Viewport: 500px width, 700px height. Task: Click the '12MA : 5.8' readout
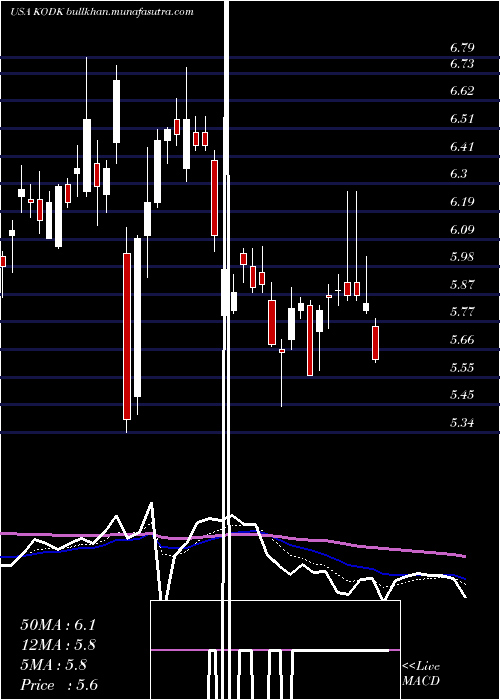tap(58, 645)
